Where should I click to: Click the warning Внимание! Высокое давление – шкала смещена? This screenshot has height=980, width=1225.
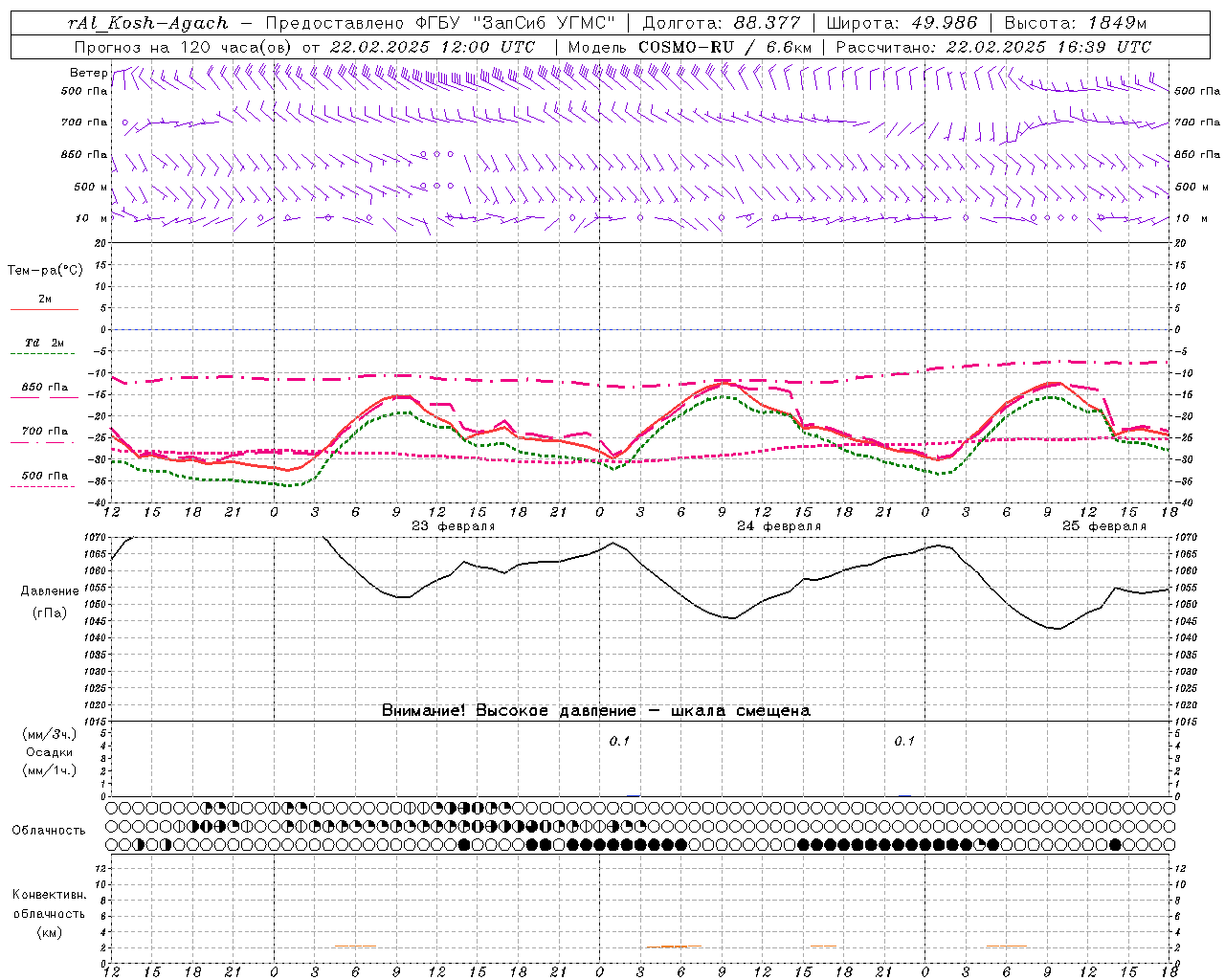coord(596,711)
